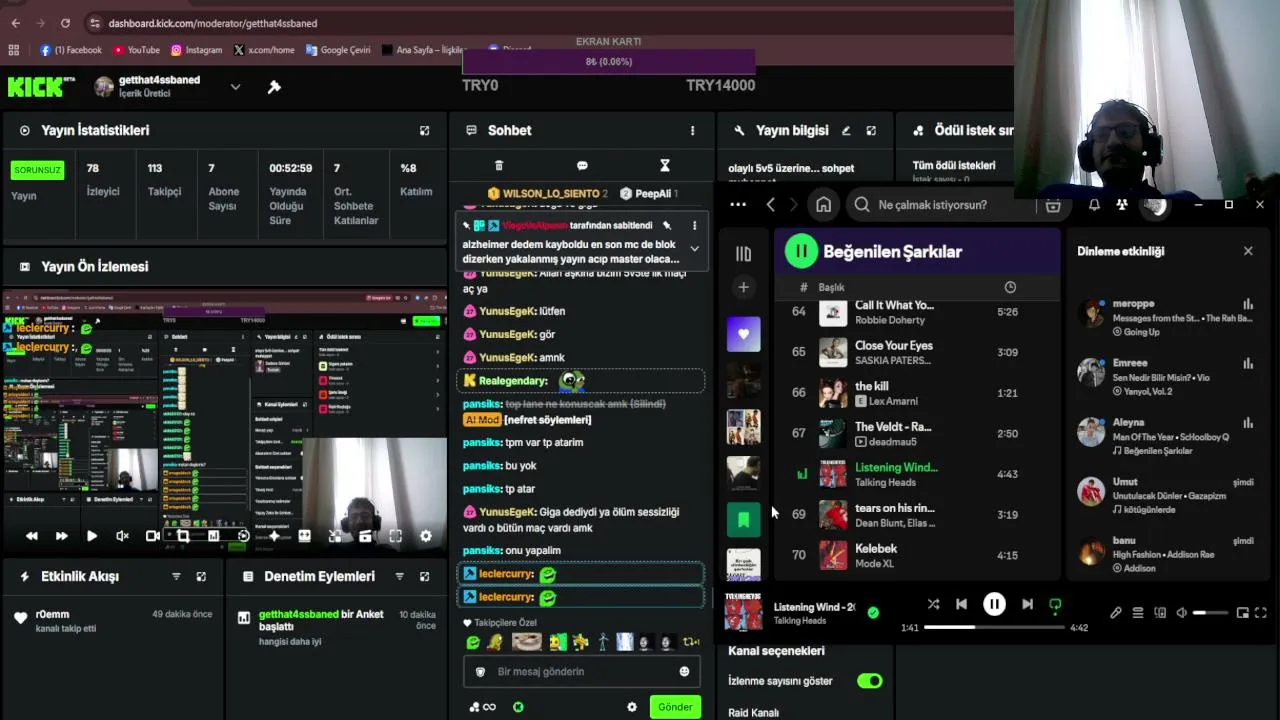Click the chat bubble mode icon
The width and height of the screenshot is (1280, 720).
tap(582, 166)
